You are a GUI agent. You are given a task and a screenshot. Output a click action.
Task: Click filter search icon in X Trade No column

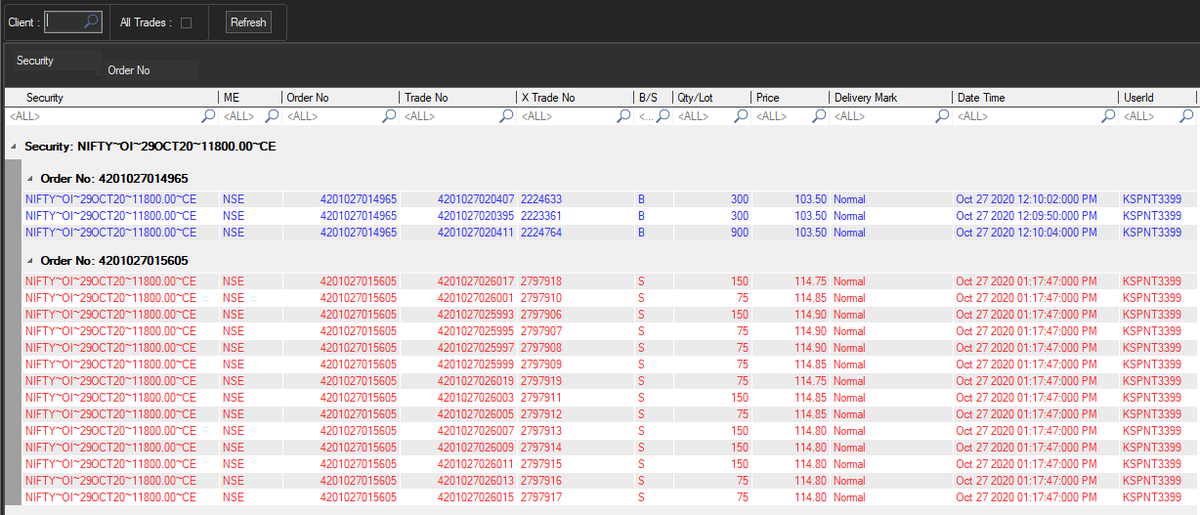(x=624, y=116)
